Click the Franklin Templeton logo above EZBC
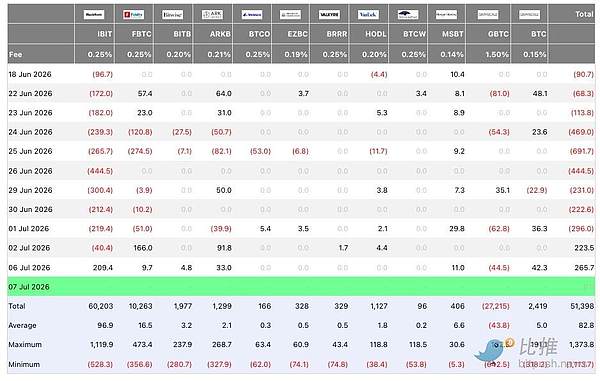600x381 pixels. pyautogui.click(x=290, y=15)
